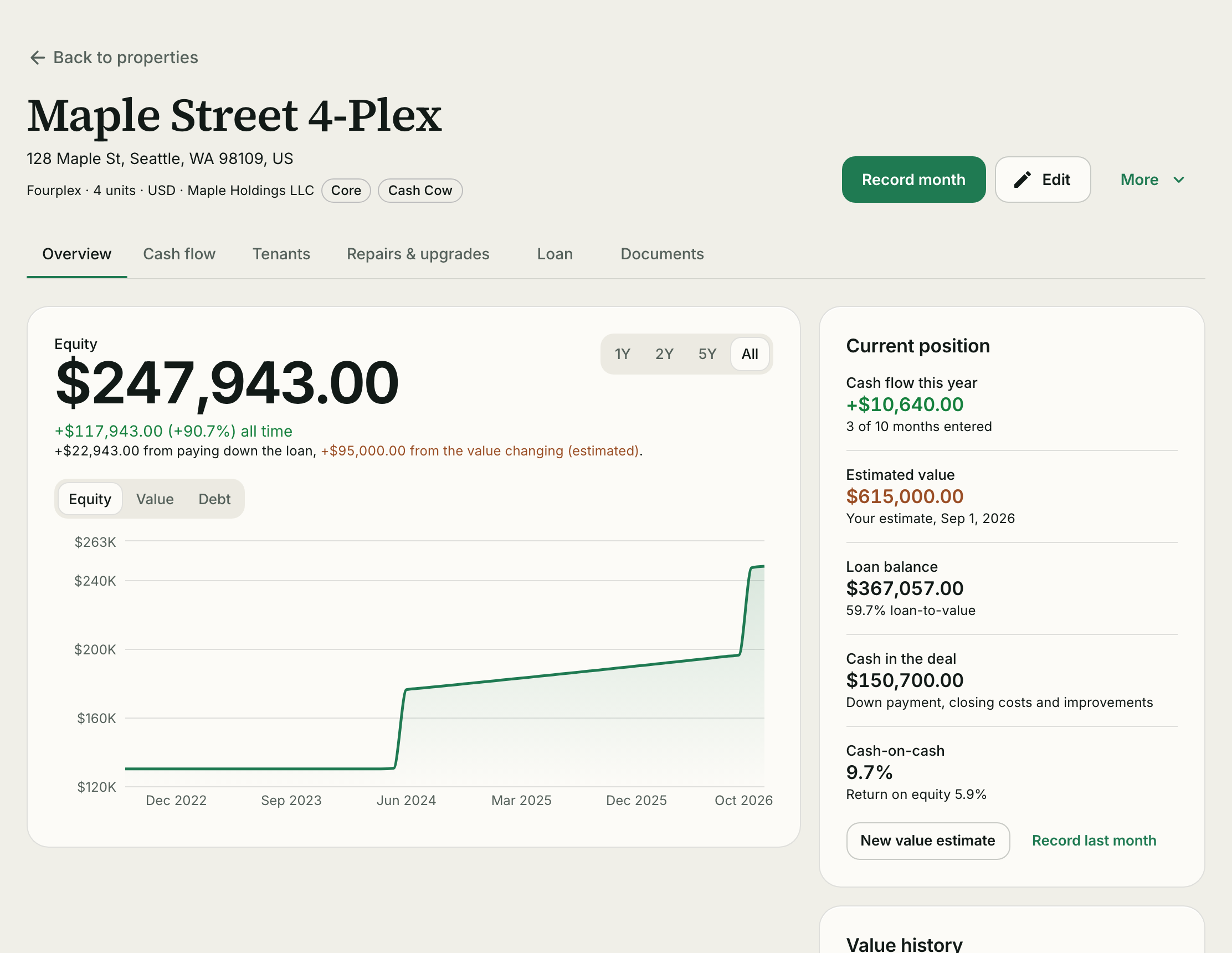Open the More dropdown chevron
This screenshot has height=953, width=1232.
click(x=1179, y=180)
